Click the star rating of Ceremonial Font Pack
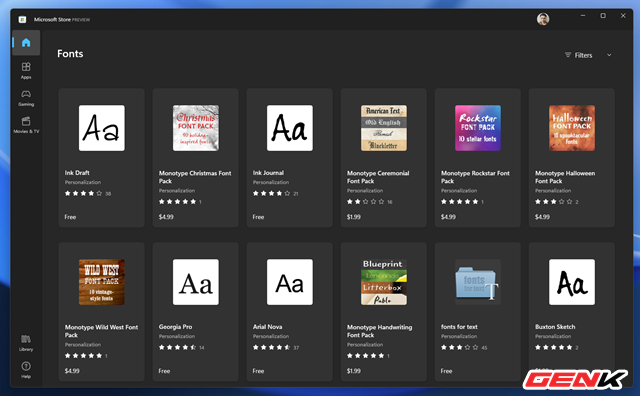 click(x=366, y=202)
